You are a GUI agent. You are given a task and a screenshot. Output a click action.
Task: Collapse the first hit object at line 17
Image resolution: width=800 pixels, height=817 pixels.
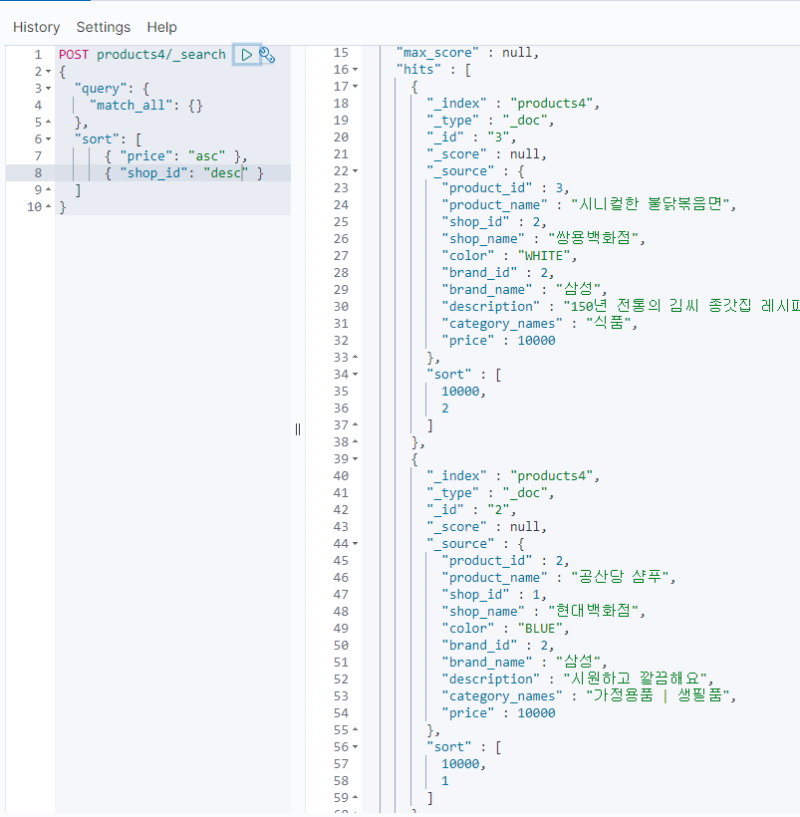[355, 86]
